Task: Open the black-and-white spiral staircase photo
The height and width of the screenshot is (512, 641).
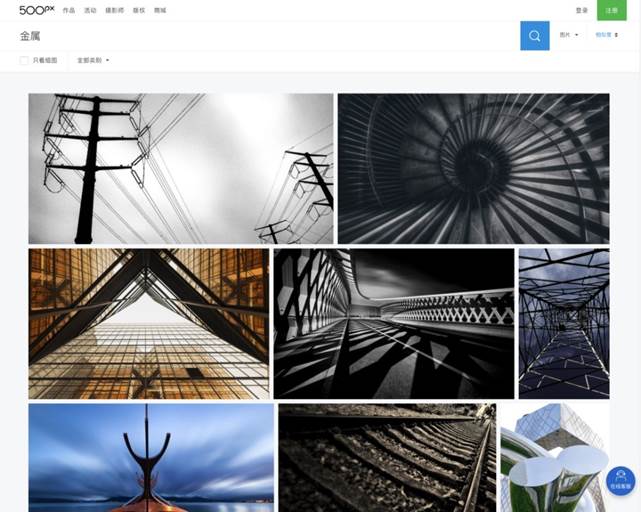Action: click(x=473, y=168)
